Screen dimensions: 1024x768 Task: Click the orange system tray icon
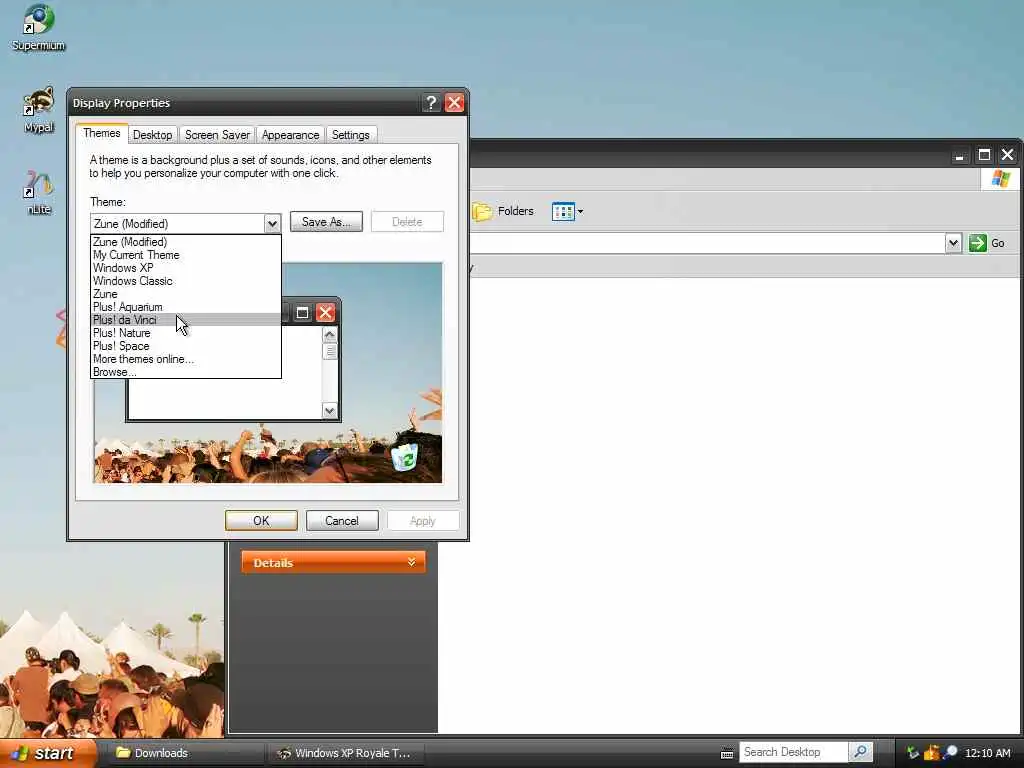tap(931, 753)
